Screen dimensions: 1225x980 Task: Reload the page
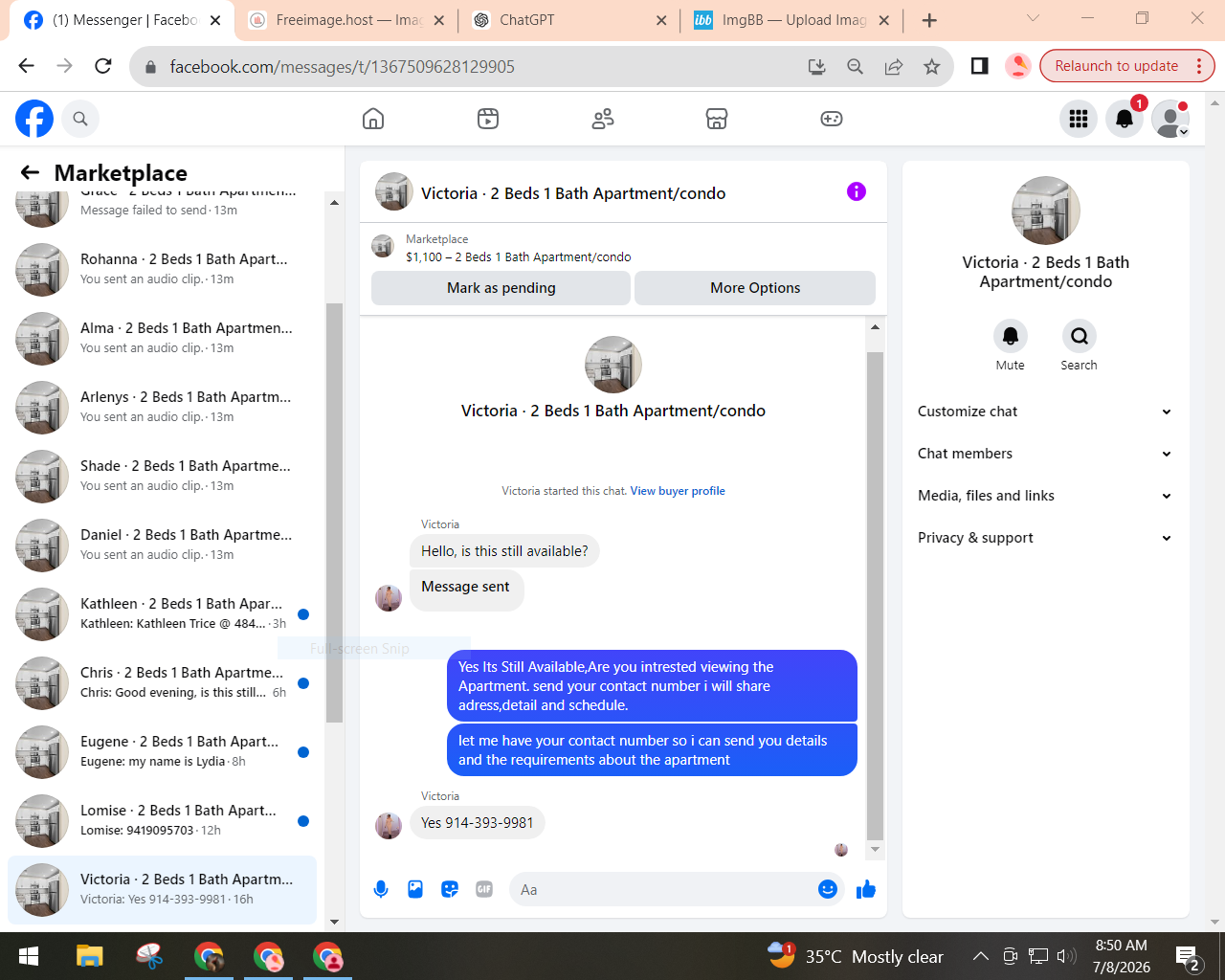[x=103, y=66]
